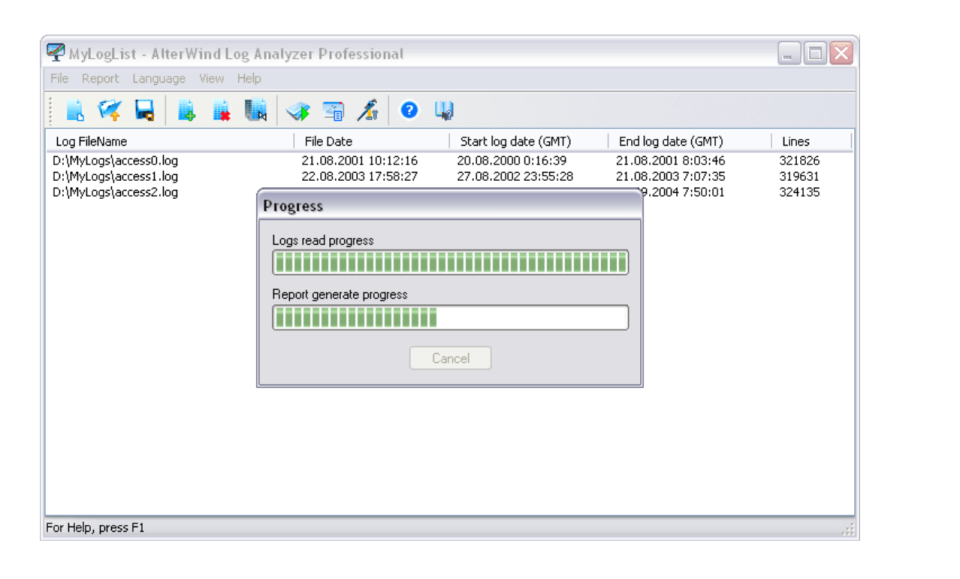Open the Help menu
This screenshot has width=960, height=579.
click(249, 78)
